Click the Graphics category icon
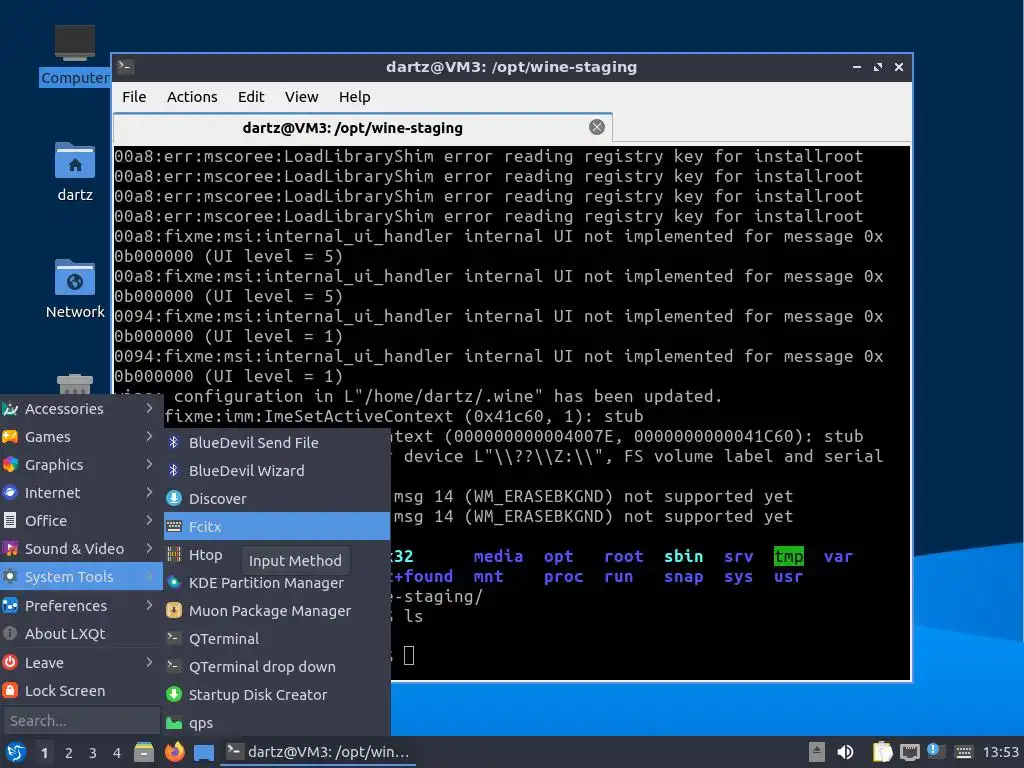1024x768 pixels. coord(10,464)
